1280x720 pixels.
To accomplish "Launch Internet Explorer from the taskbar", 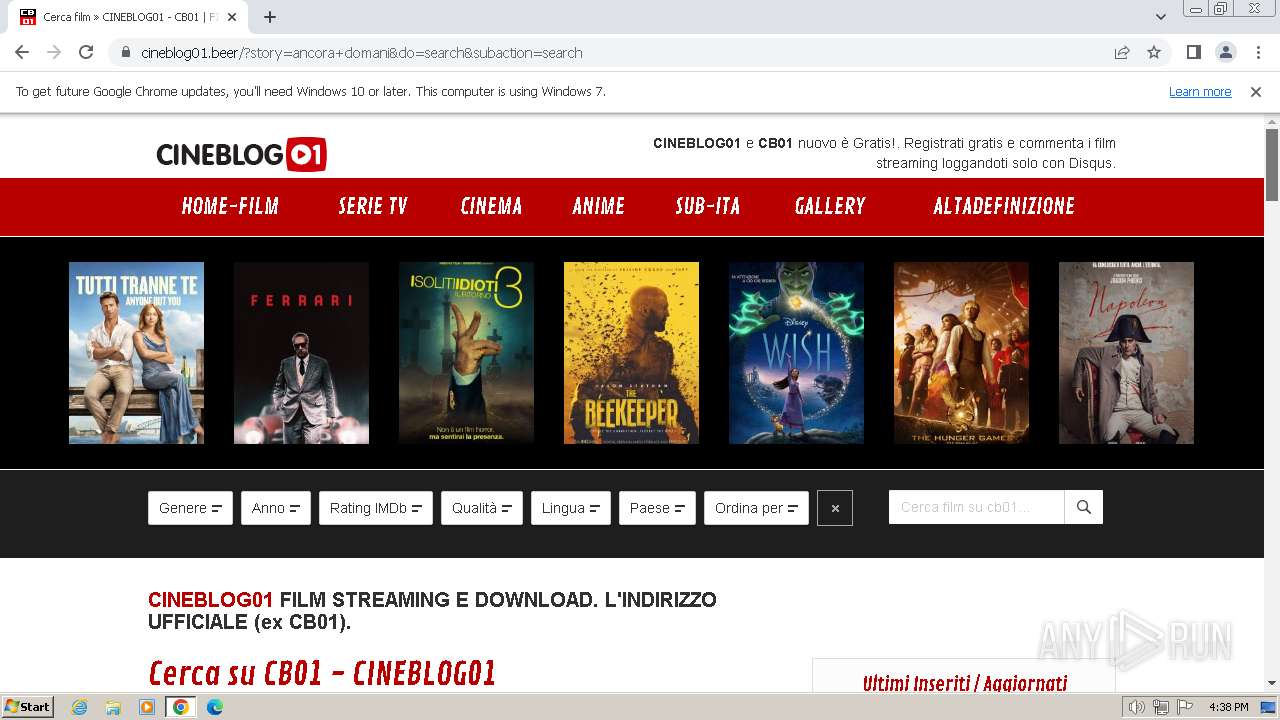I will (79, 707).
